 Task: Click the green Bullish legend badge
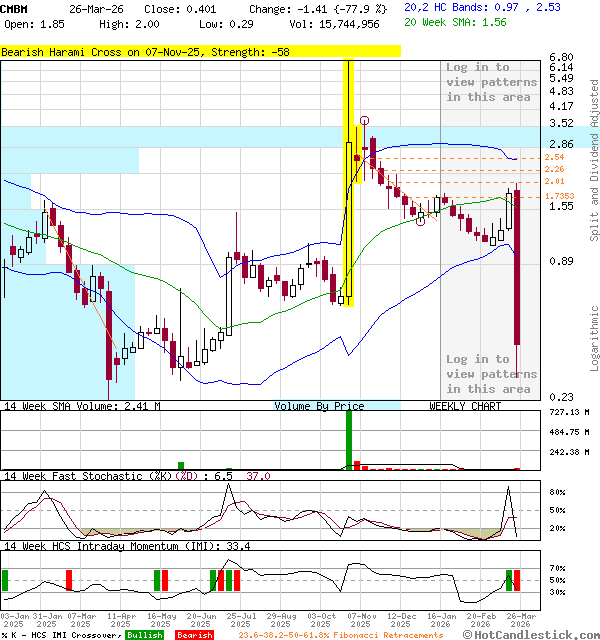[x=145, y=635]
